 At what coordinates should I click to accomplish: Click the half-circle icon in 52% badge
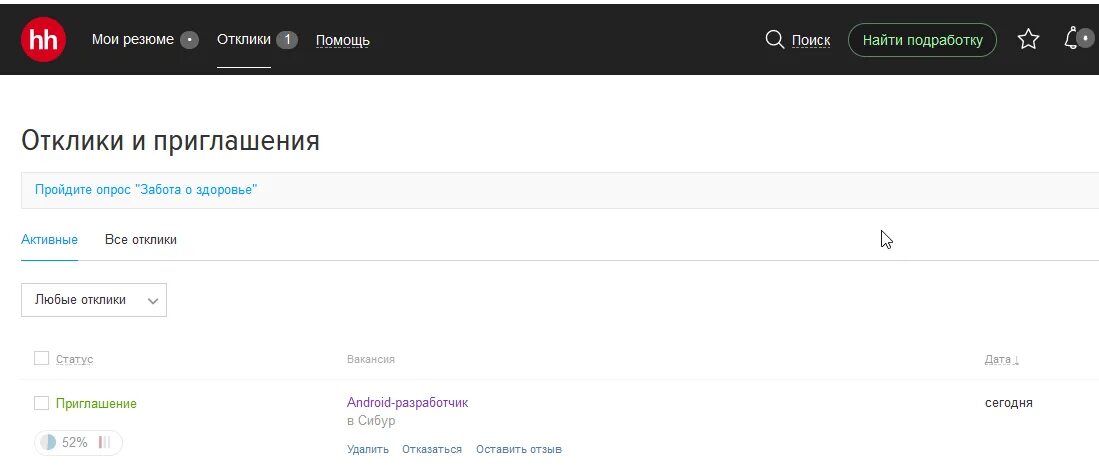[48, 442]
